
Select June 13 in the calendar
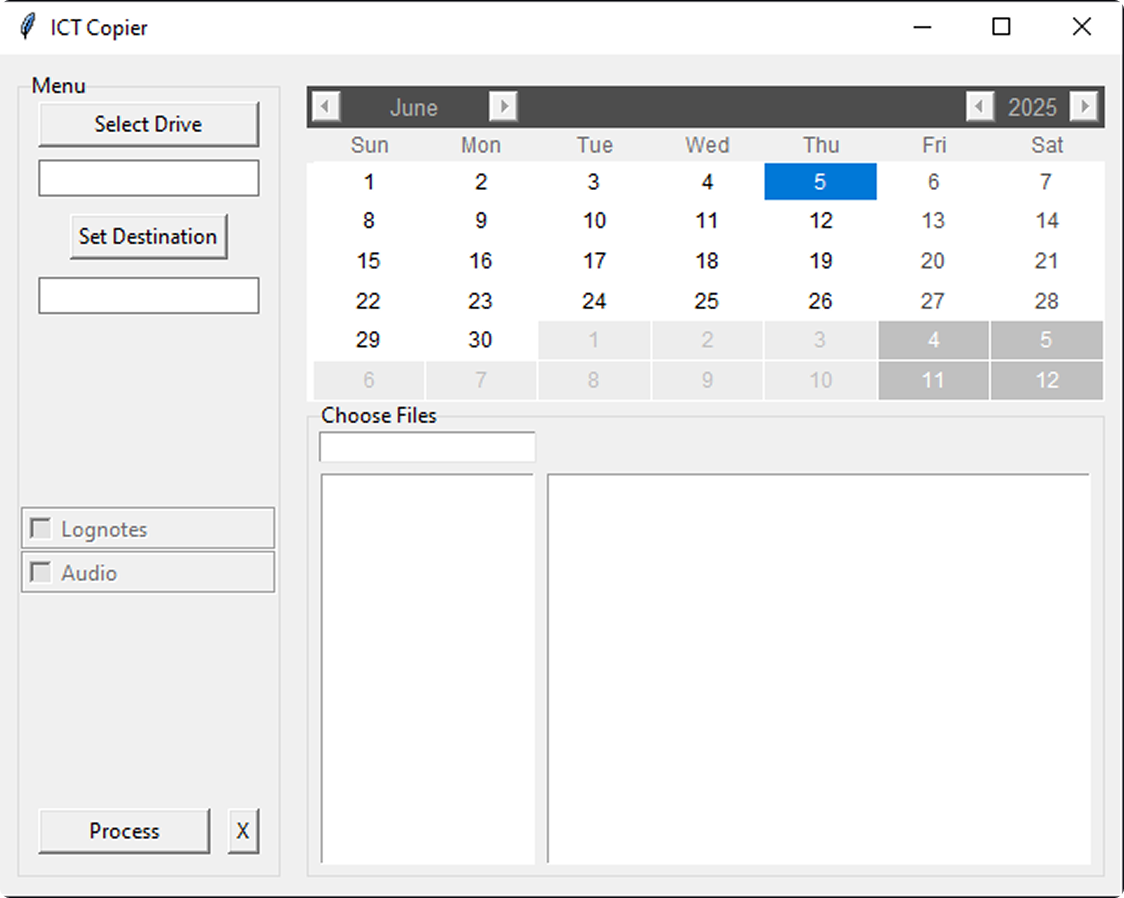click(x=933, y=221)
